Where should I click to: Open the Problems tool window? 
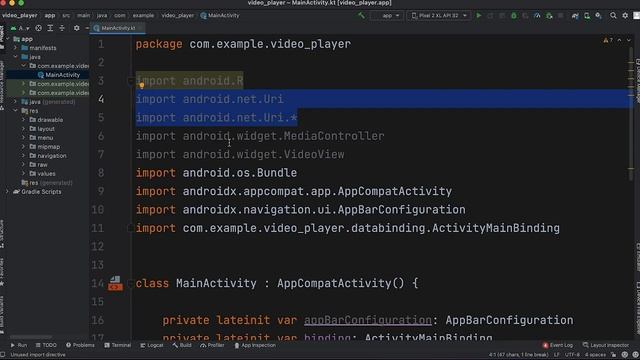(80, 345)
